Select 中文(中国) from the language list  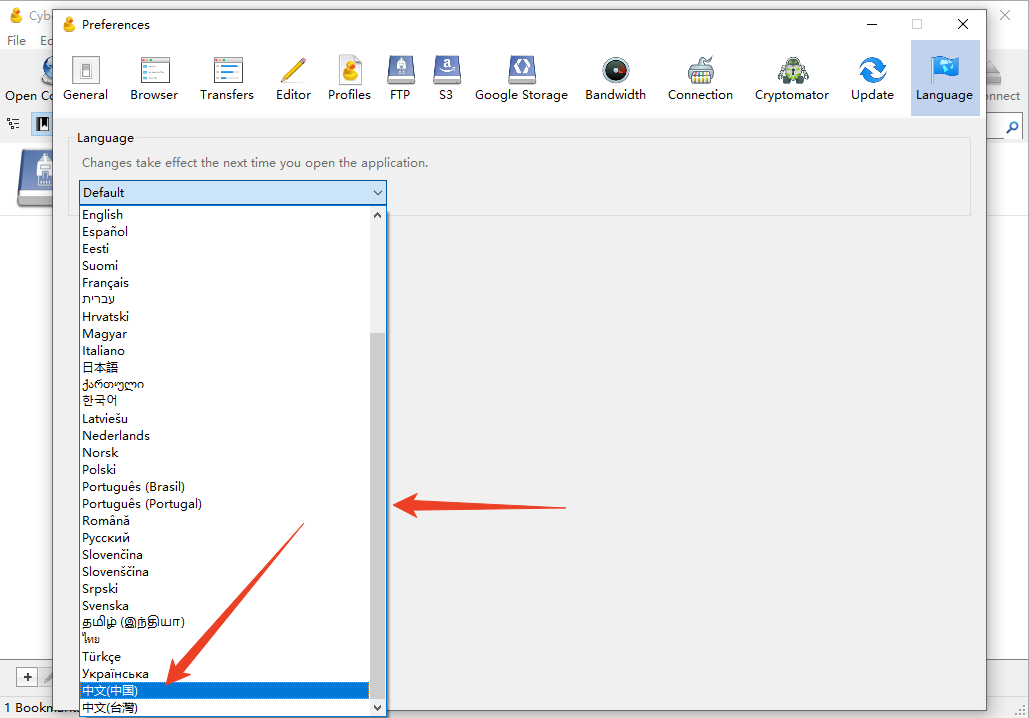[224, 690]
